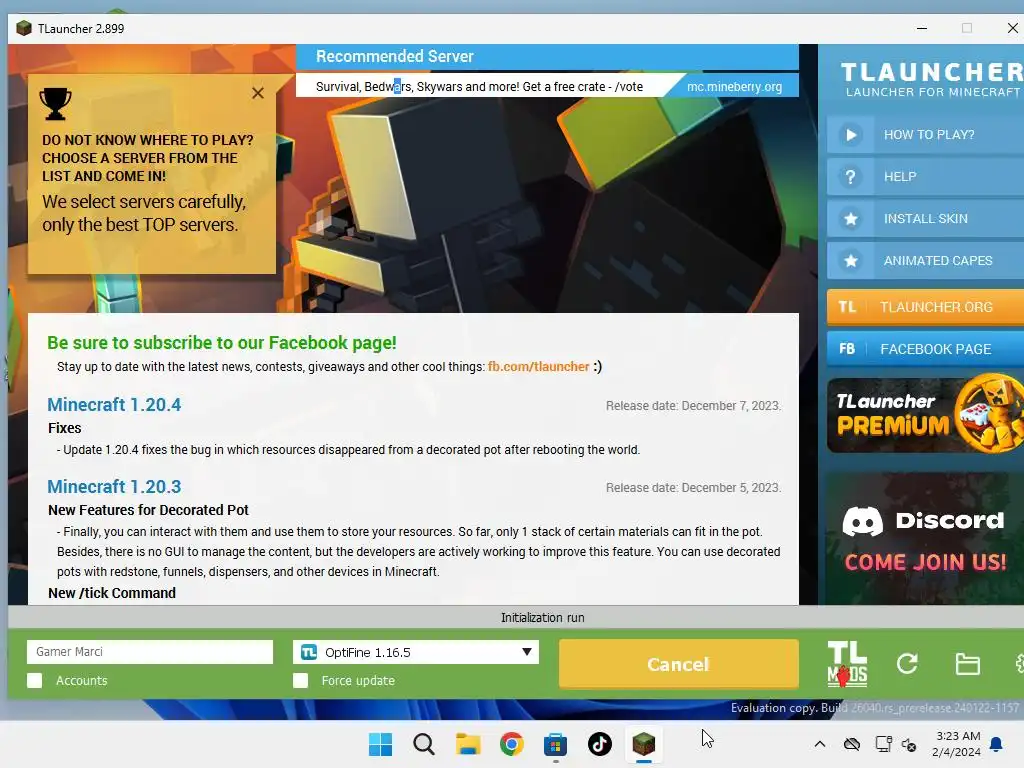This screenshot has width=1024, height=768.
Task: Click the TLauncher logo in the sidebar
Action: (x=932, y=79)
